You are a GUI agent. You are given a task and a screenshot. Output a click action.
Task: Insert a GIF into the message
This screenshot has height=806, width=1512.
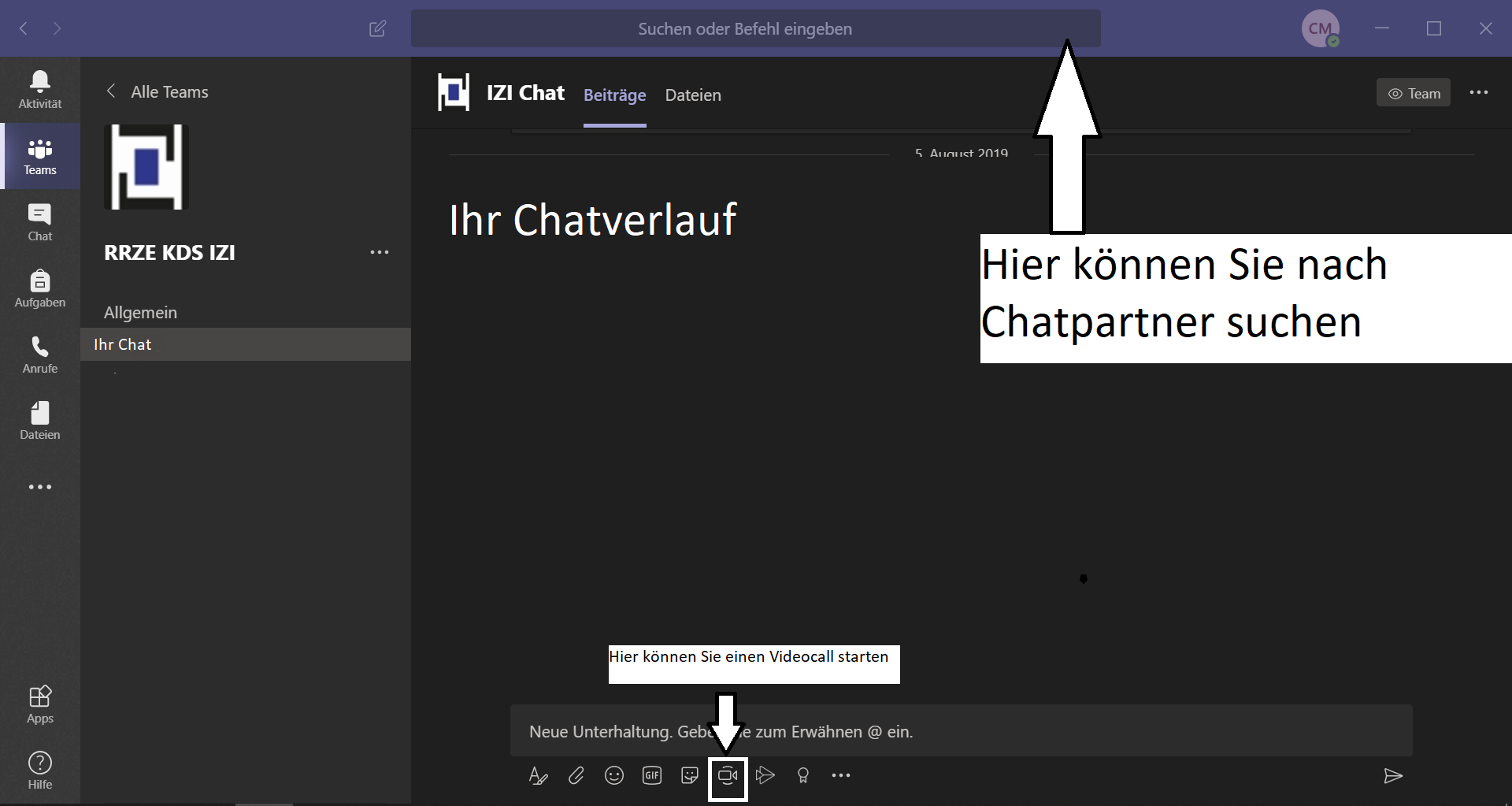(x=652, y=776)
